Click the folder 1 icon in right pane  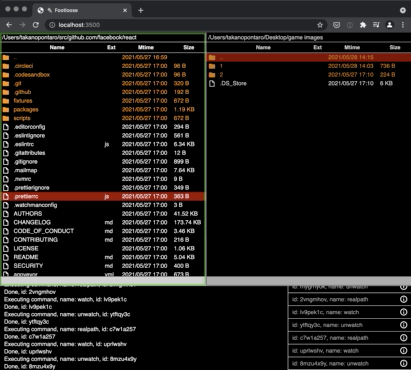click(x=212, y=66)
